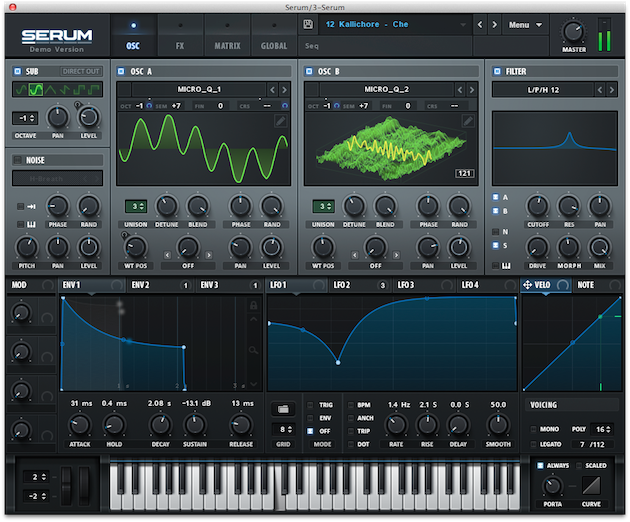
Task: Toggle filter routing for sub S
Action: pyautogui.click(x=496, y=245)
